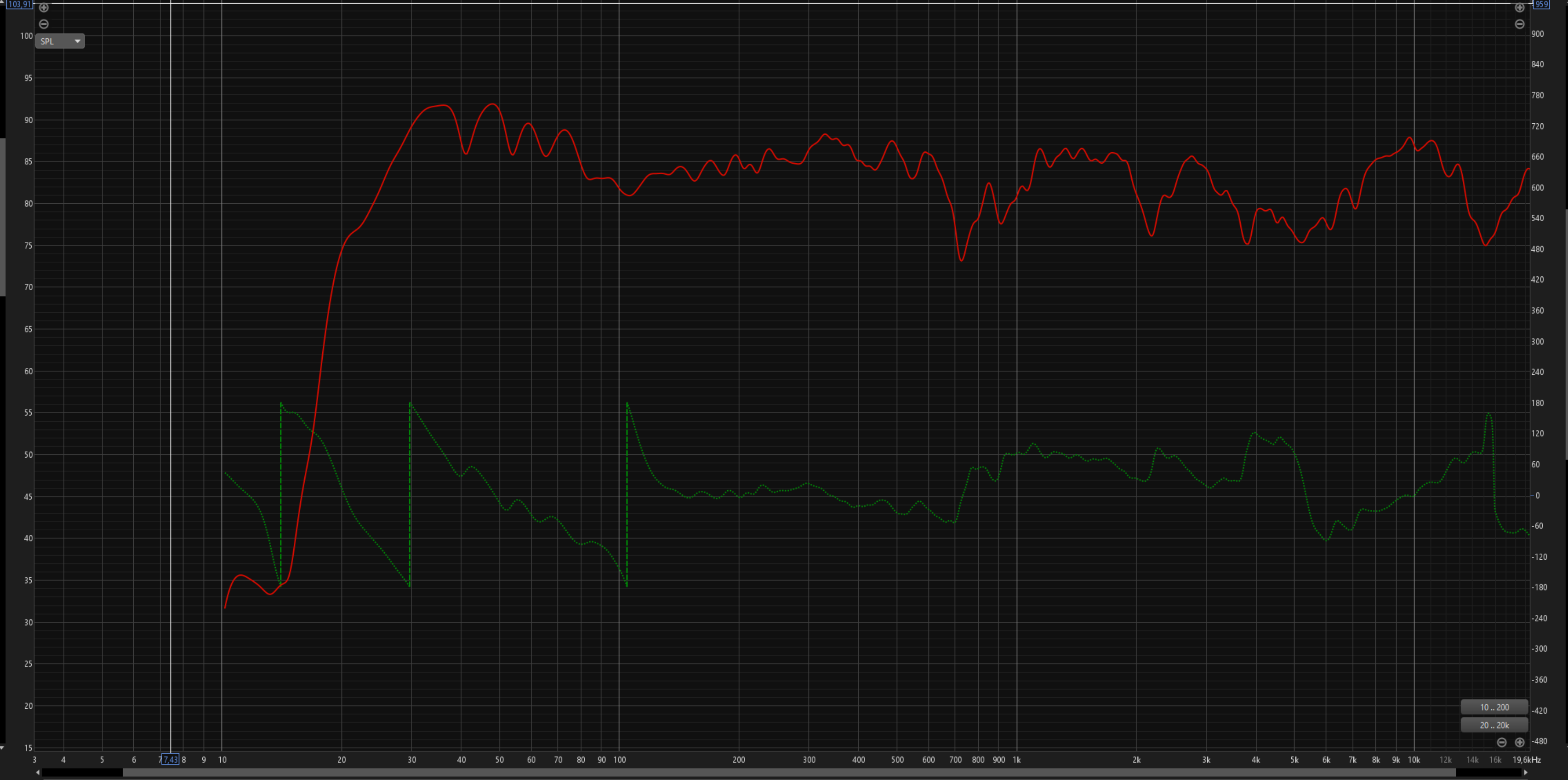Zoom in the right phase axis
Screen dimensions: 1568x780
point(1519,8)
